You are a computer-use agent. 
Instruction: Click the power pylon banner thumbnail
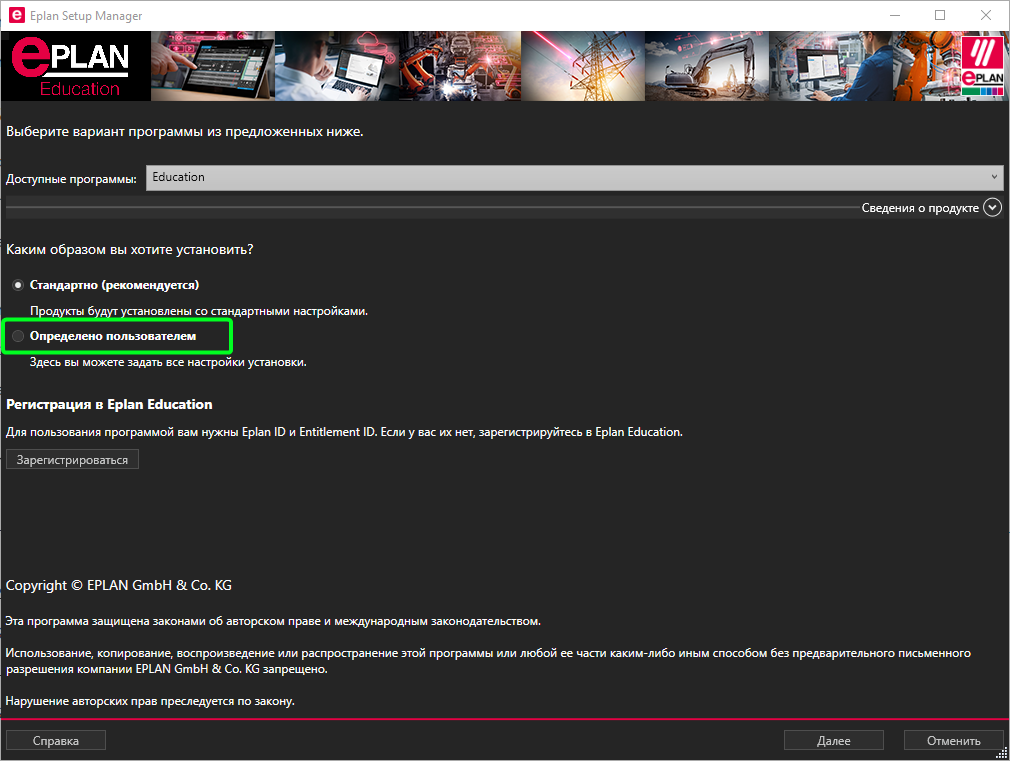tap(583, 66)
